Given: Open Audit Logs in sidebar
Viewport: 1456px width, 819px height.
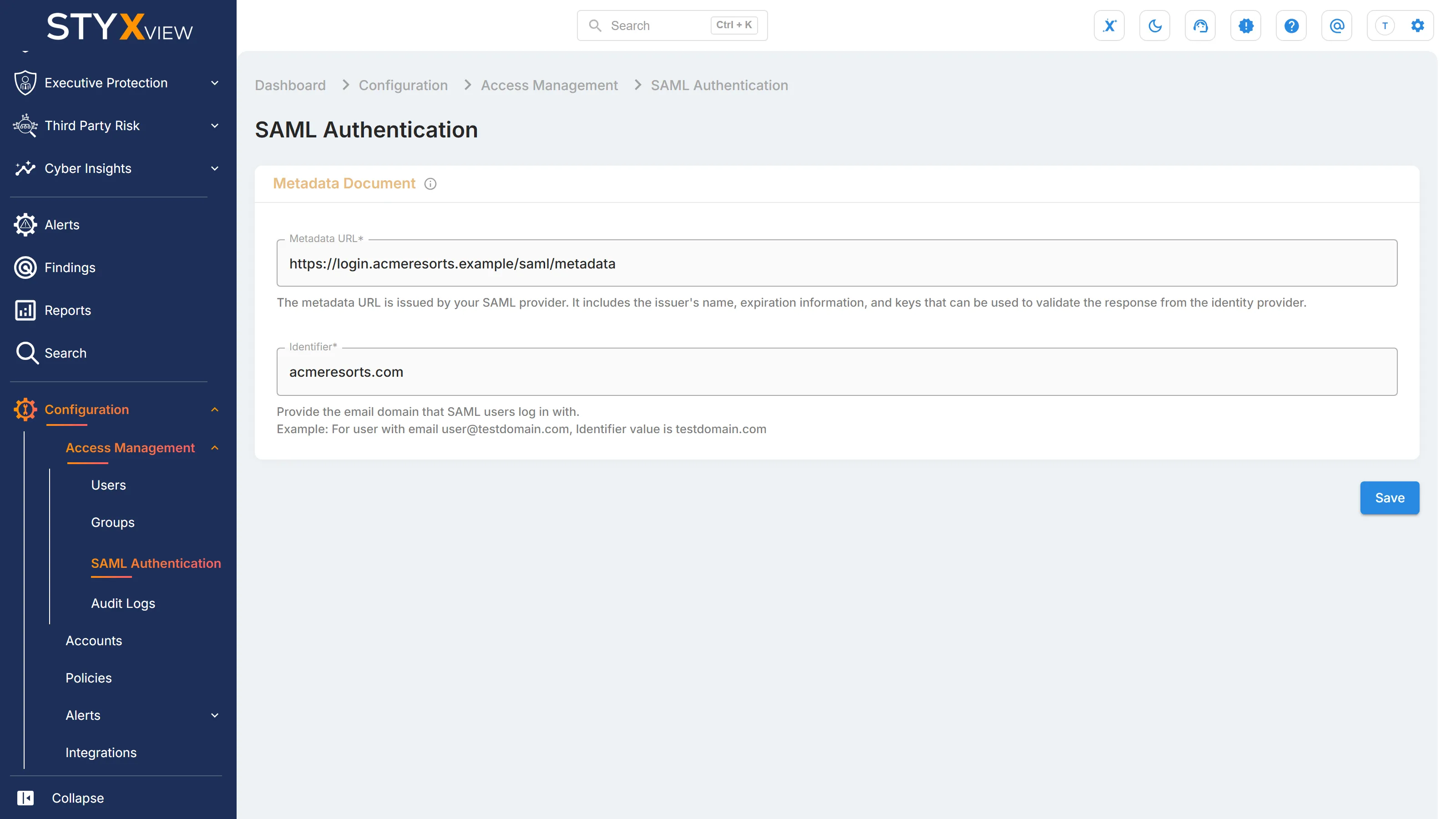Looking at the screenshot, I should pyautogui.click(x=123, y=604).
